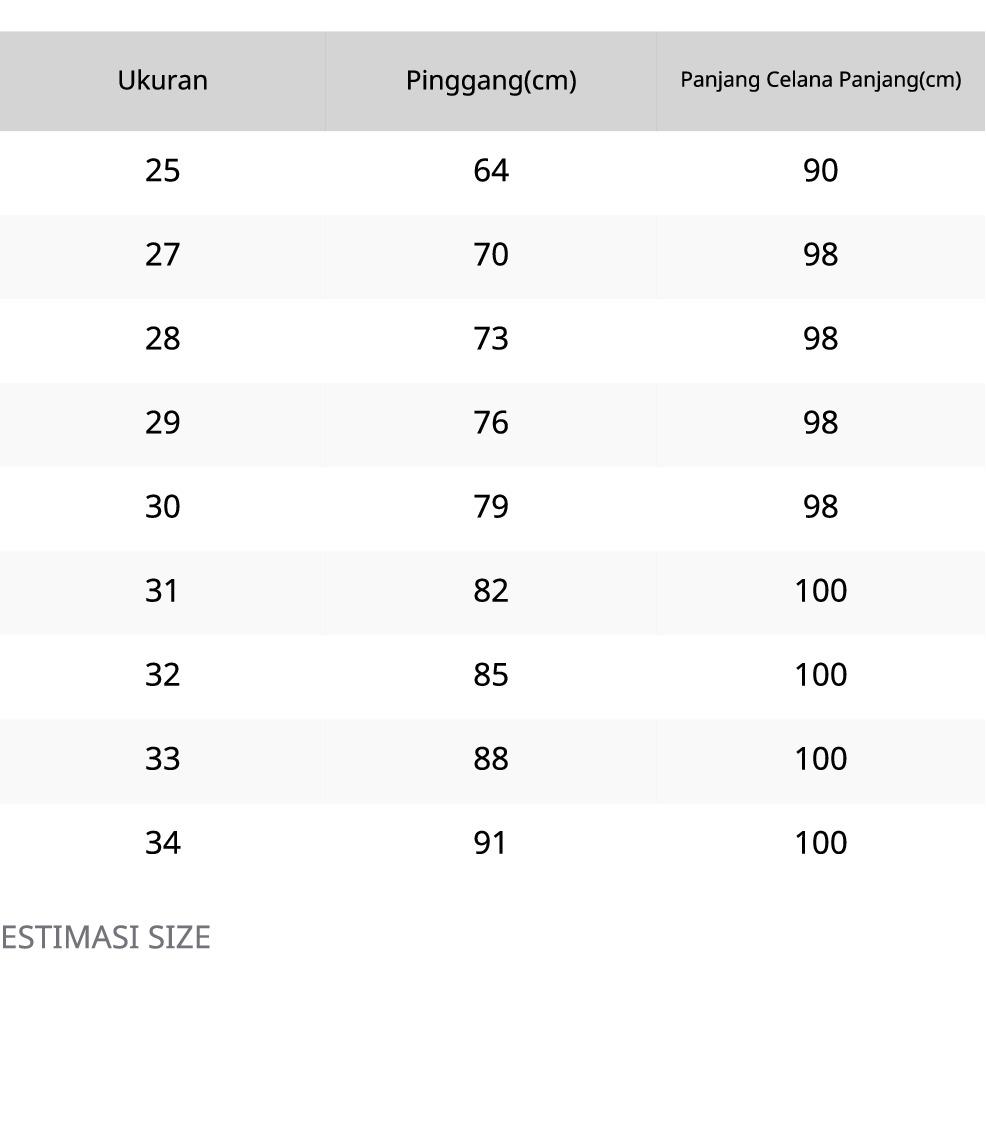
Task: Select size 27 in Ukuran column
Action: pyautogui.click(x=162, y=255)
